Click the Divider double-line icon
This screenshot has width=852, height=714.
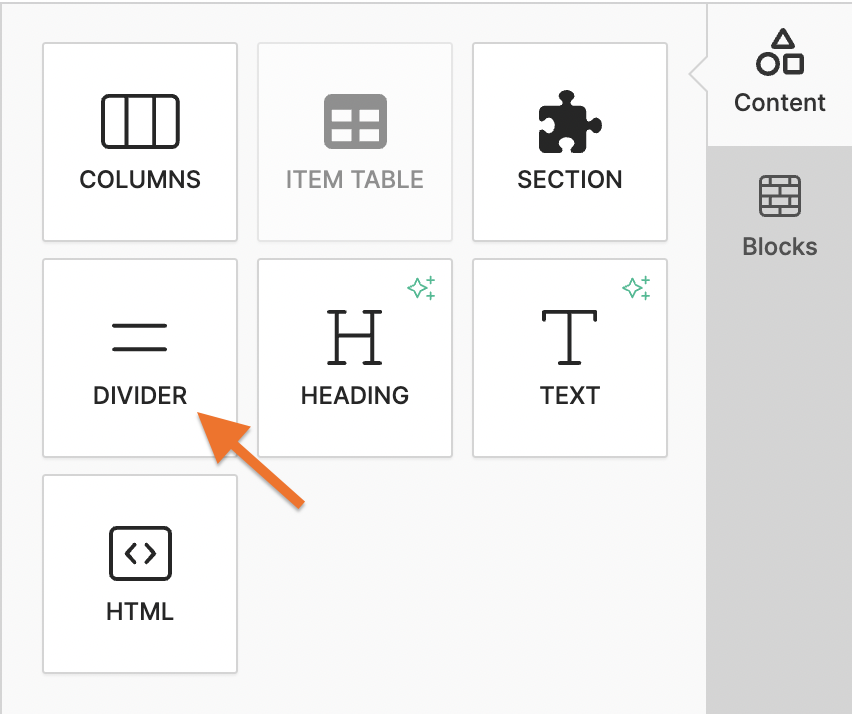pos(140,337)
